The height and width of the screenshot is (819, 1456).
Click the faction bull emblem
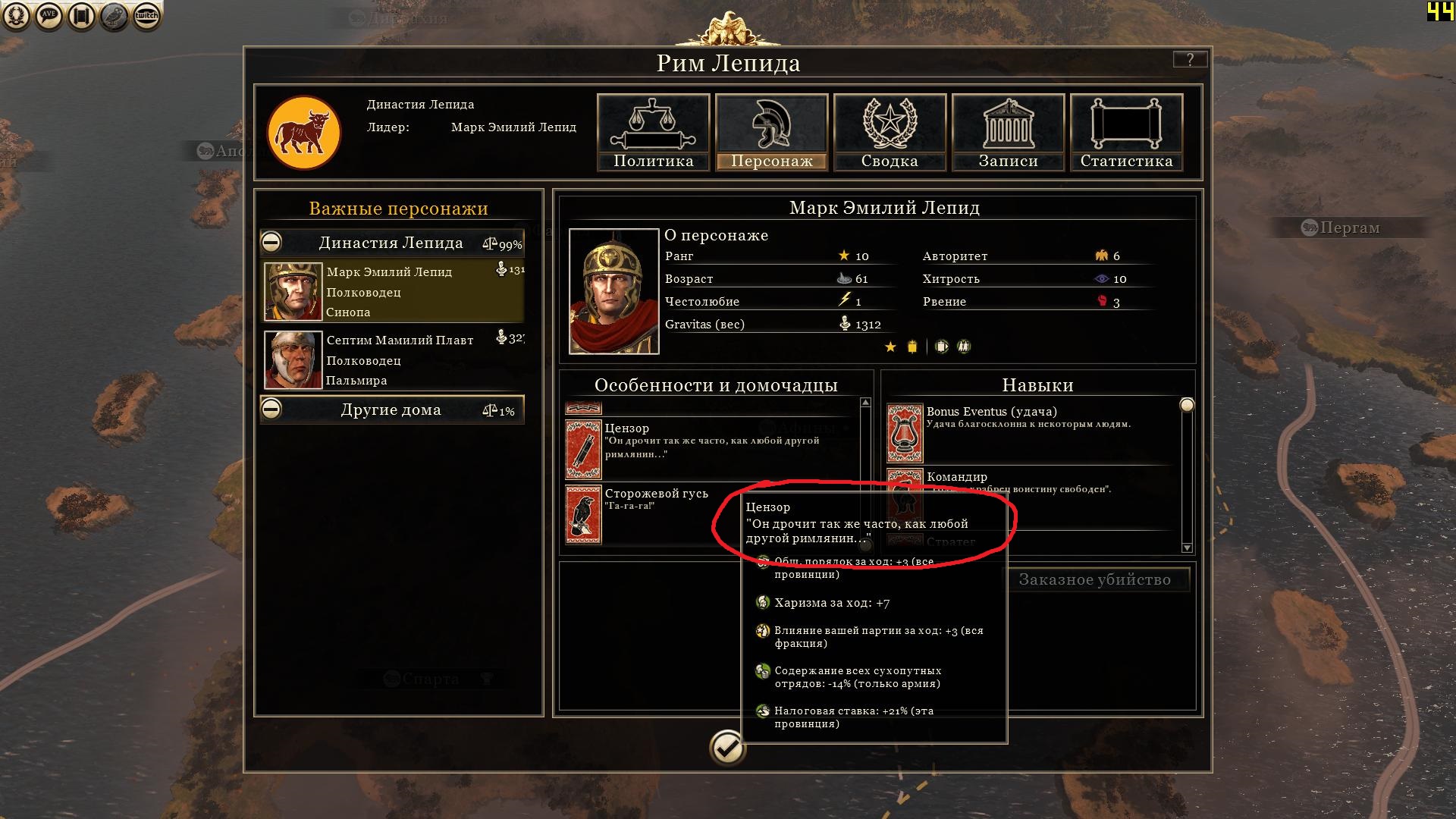[x=303, y=133]
